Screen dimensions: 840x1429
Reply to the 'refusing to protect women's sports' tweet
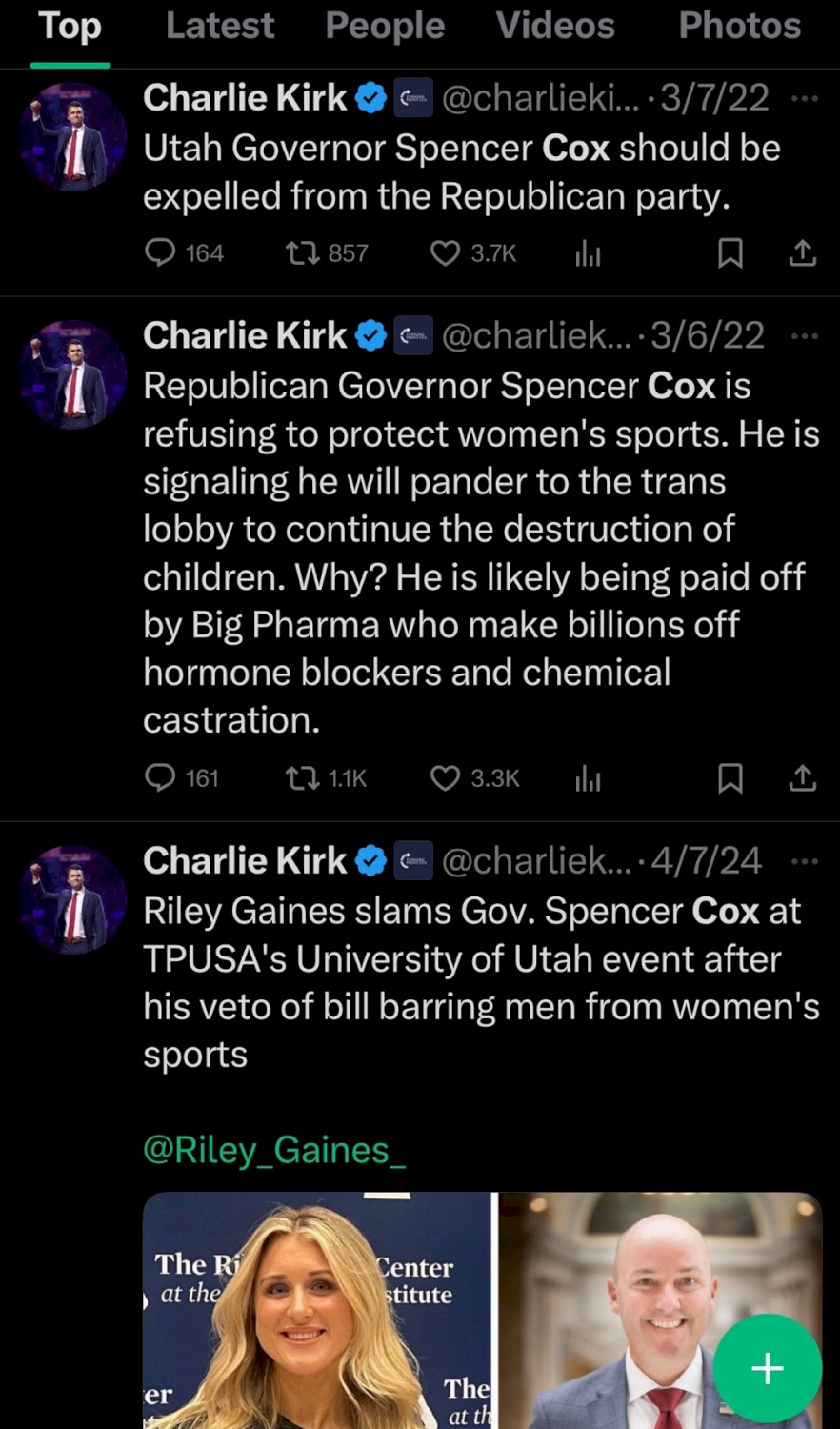(x=160, y=778)
